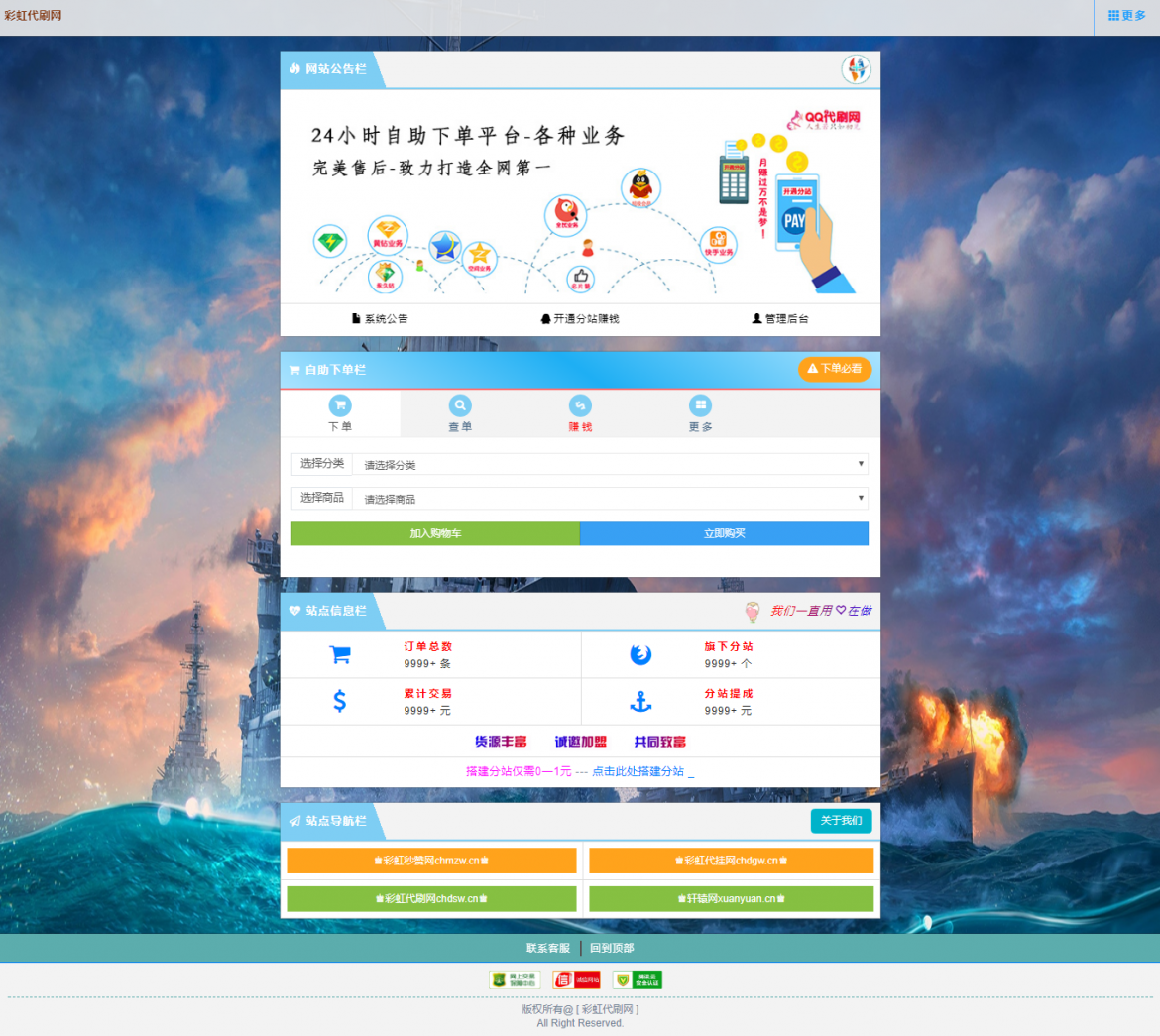This screenshot has height=1036, width=1160.
Task: Click the promotional banner image
Action: (x=580, y=196)
